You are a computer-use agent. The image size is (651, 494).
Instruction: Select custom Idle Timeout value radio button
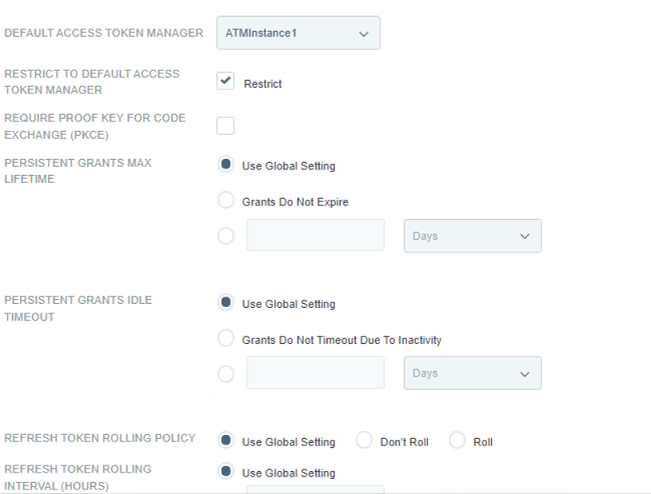[x=226, y=374]
